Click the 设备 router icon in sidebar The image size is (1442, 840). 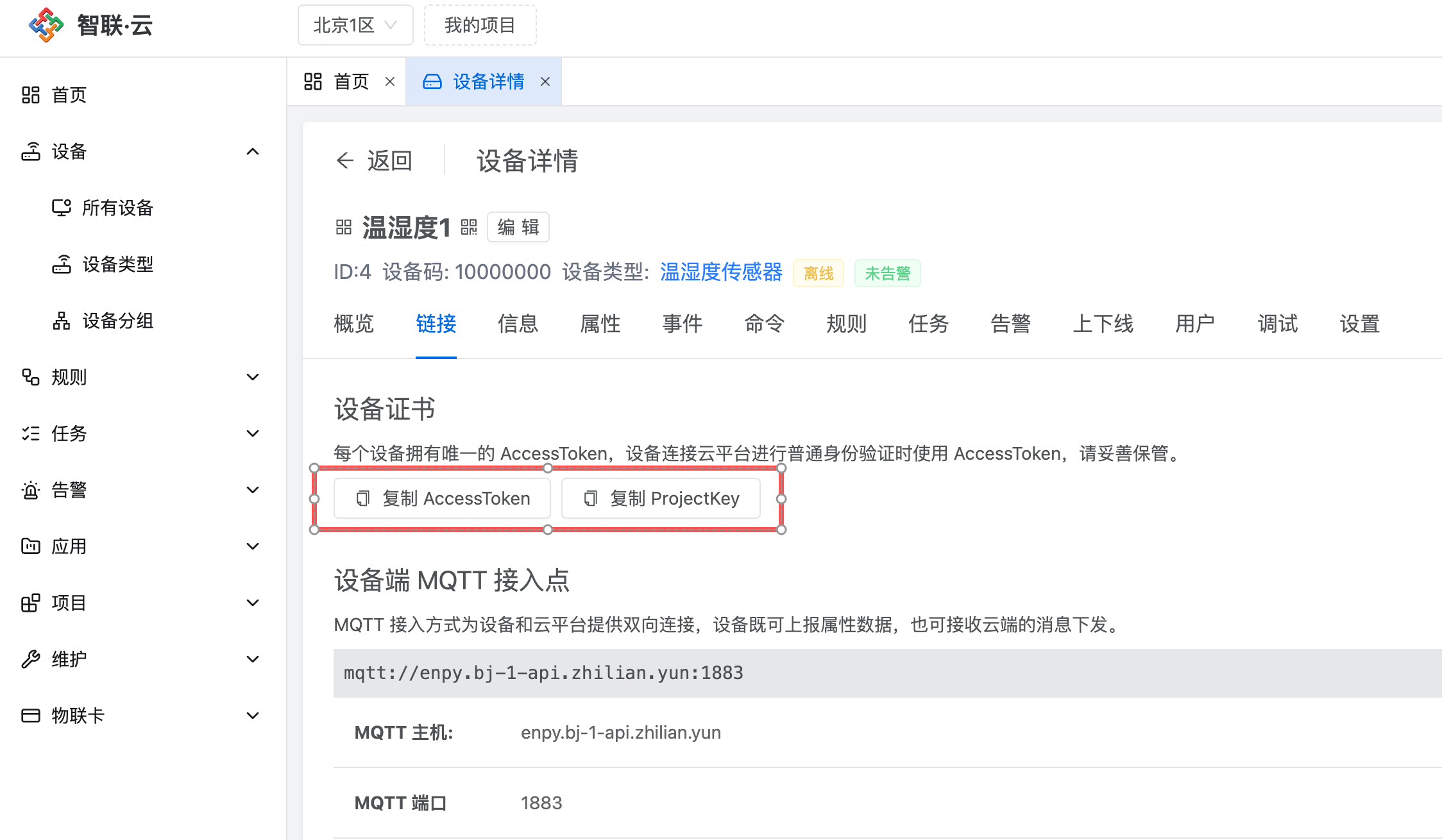point(31,151)
